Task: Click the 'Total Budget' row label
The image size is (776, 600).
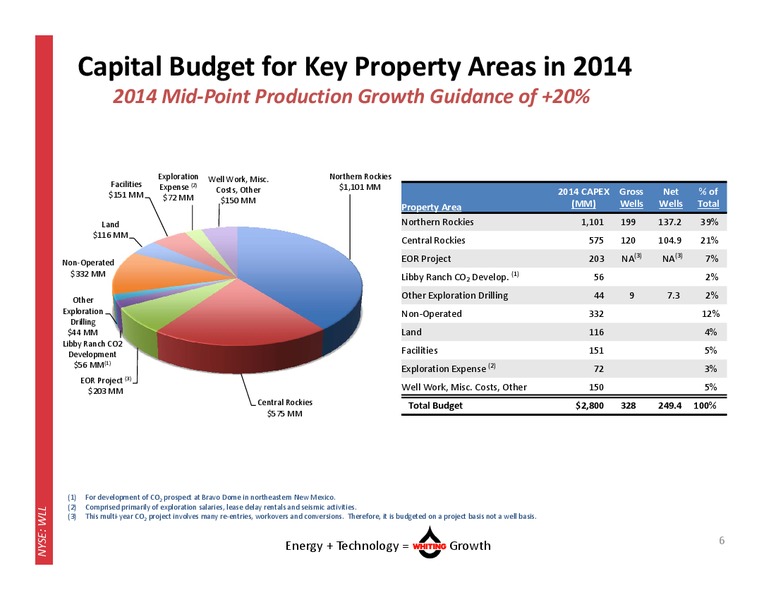Action: (x=435, y=405)
